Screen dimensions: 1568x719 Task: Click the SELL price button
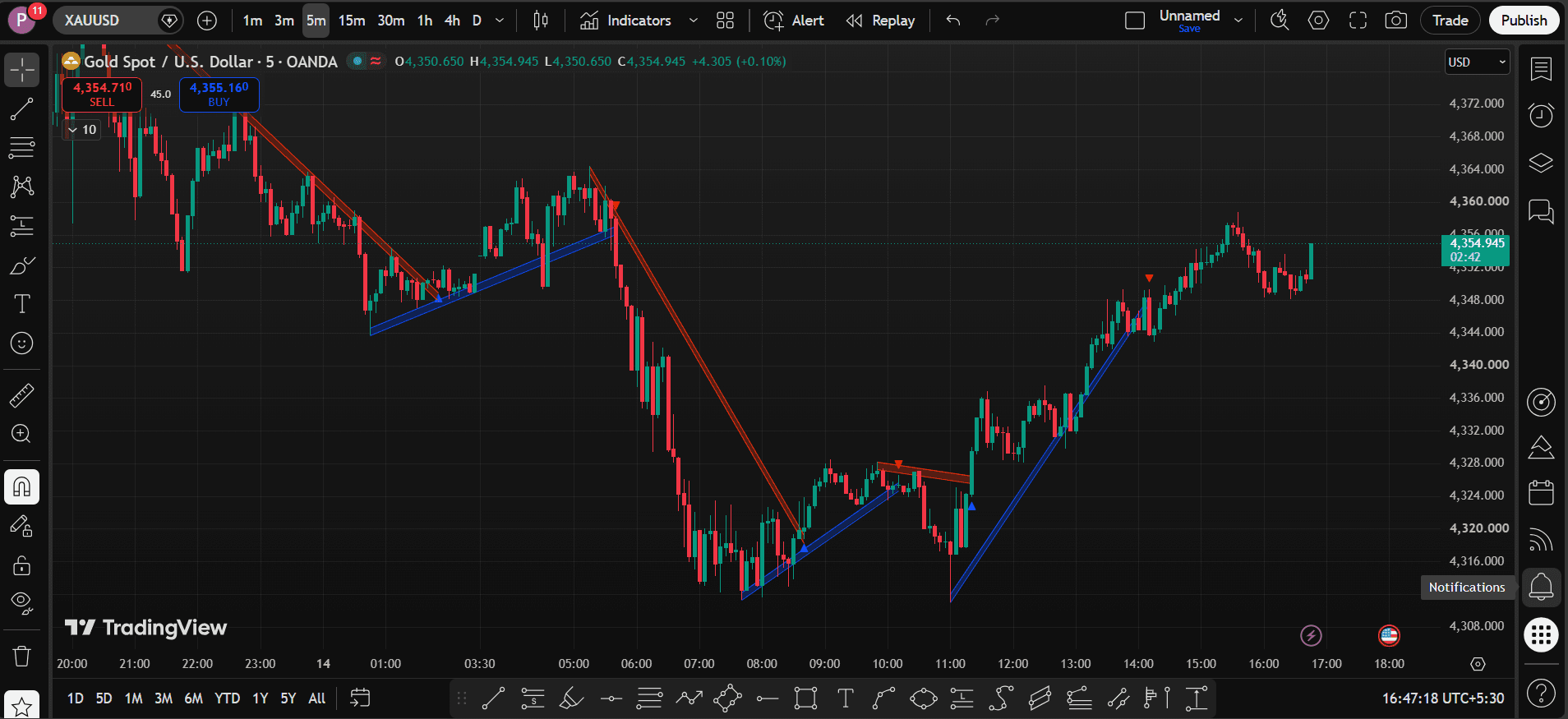tap(102, 94)
